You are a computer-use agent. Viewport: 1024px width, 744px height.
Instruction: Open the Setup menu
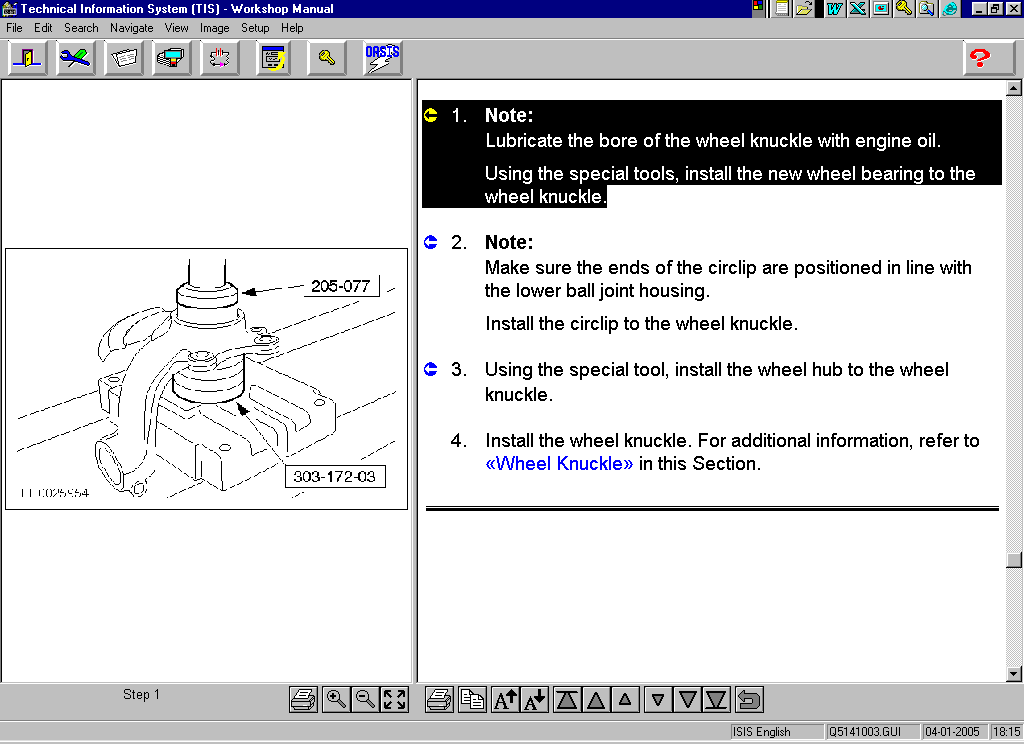[255, 28]
